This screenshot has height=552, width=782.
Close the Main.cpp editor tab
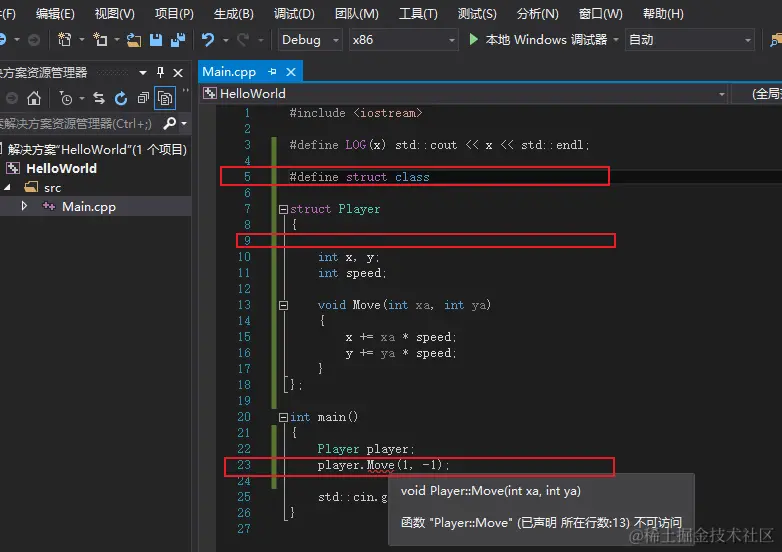(x=291, y=72)
